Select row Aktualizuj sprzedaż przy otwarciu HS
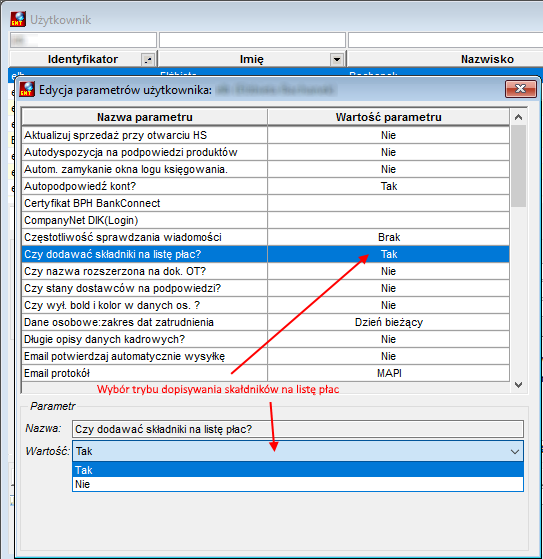The width and height of the screenshot is (543, 559). pyautogui.click(x=265, y=135)
